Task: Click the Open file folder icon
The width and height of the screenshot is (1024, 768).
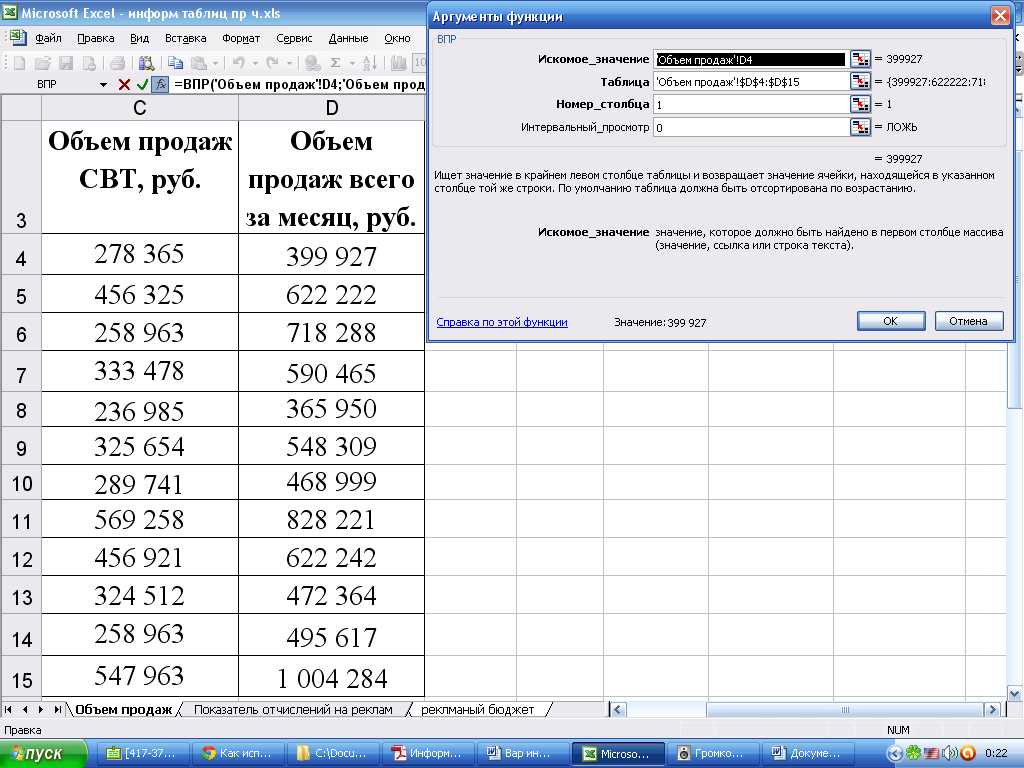Action: point(43,63)
